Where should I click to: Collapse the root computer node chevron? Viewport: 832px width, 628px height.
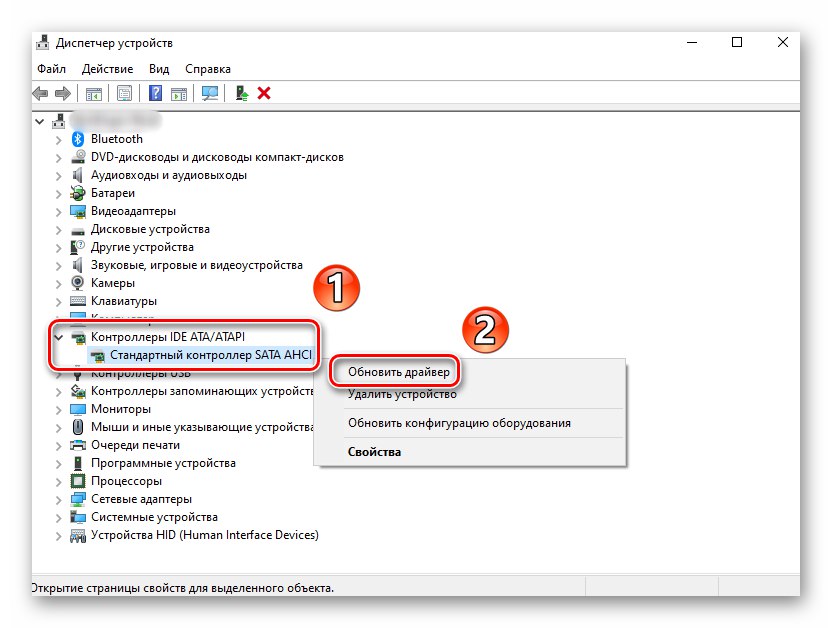tap(40, 121)
